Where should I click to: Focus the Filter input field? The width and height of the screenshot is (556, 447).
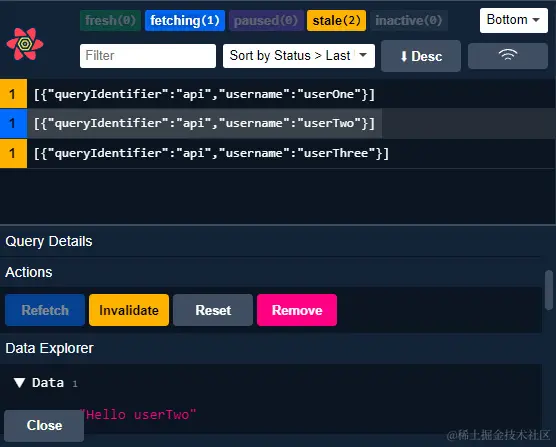[148, 56]
